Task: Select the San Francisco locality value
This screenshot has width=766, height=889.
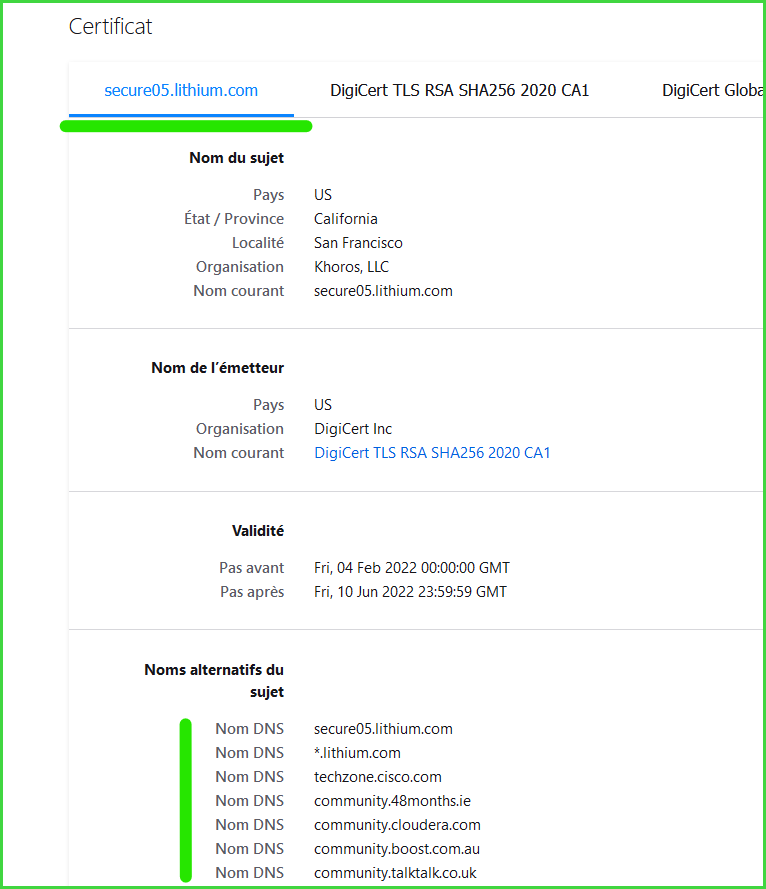Action: pyautogui.click(x=358, y=243)
